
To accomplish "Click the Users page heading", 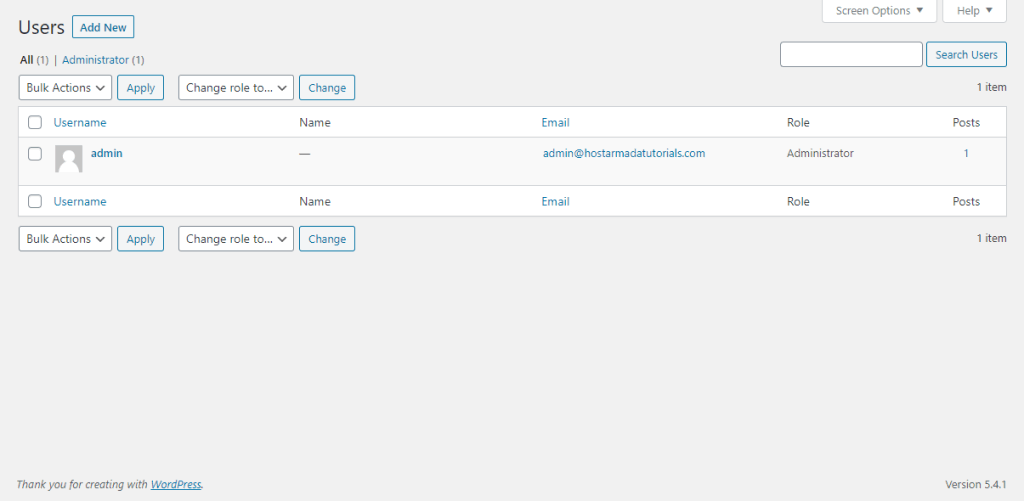I will (x=42, y=27).
